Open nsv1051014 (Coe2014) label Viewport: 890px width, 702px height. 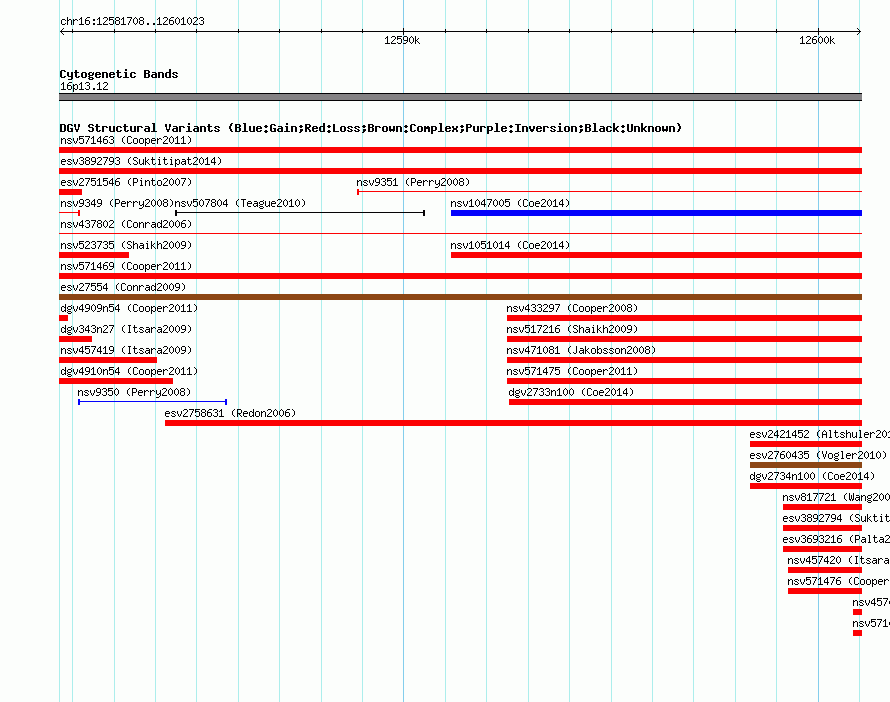click(x=510, y=245)
